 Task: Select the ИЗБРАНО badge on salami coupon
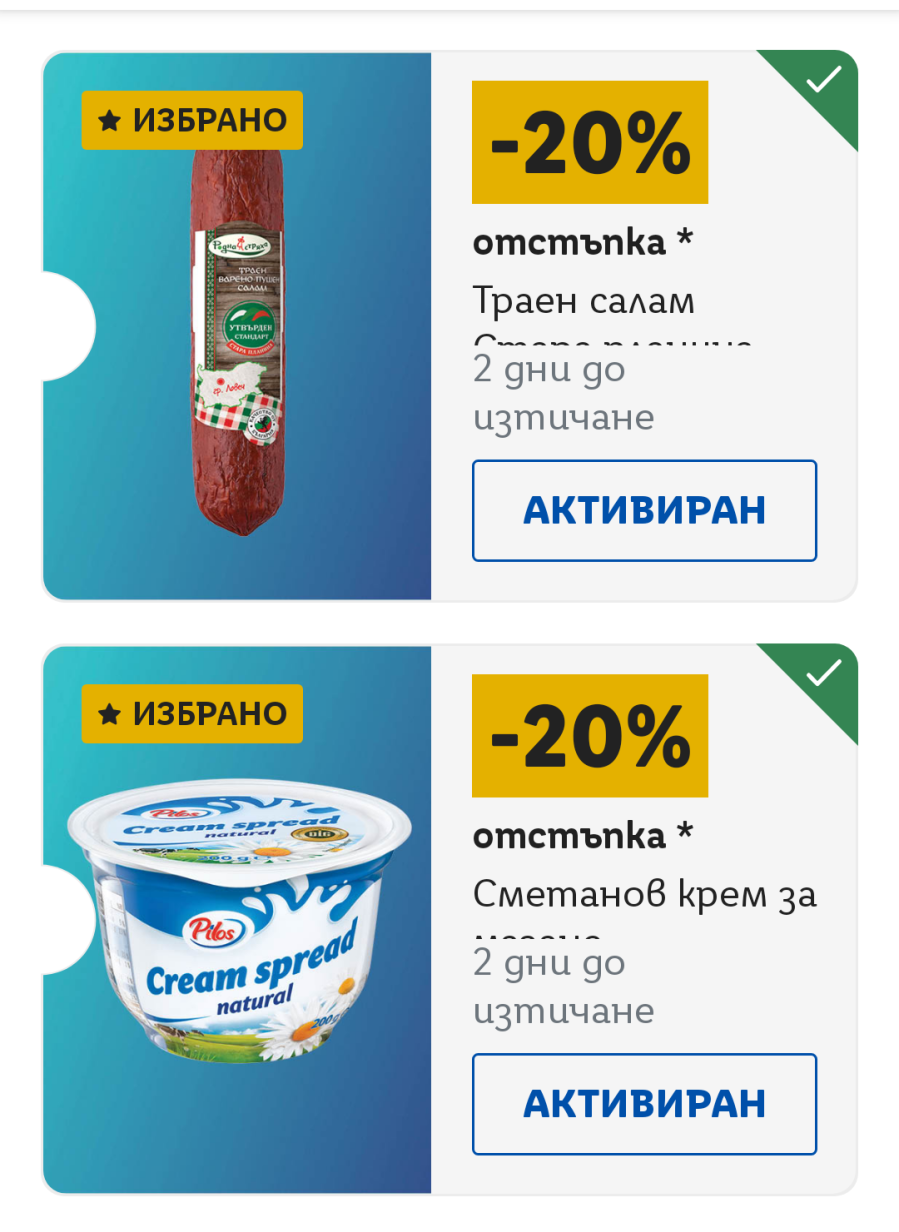(x=192, y=121)
